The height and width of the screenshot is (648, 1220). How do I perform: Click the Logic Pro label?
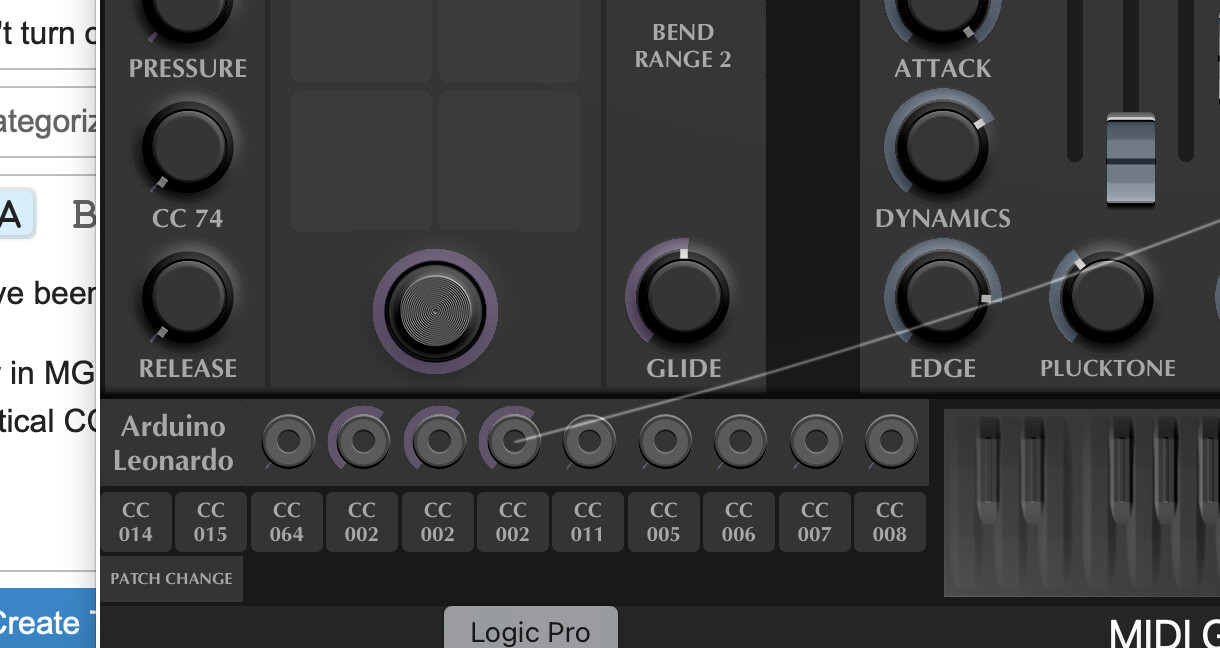click(x=530, y=632)
